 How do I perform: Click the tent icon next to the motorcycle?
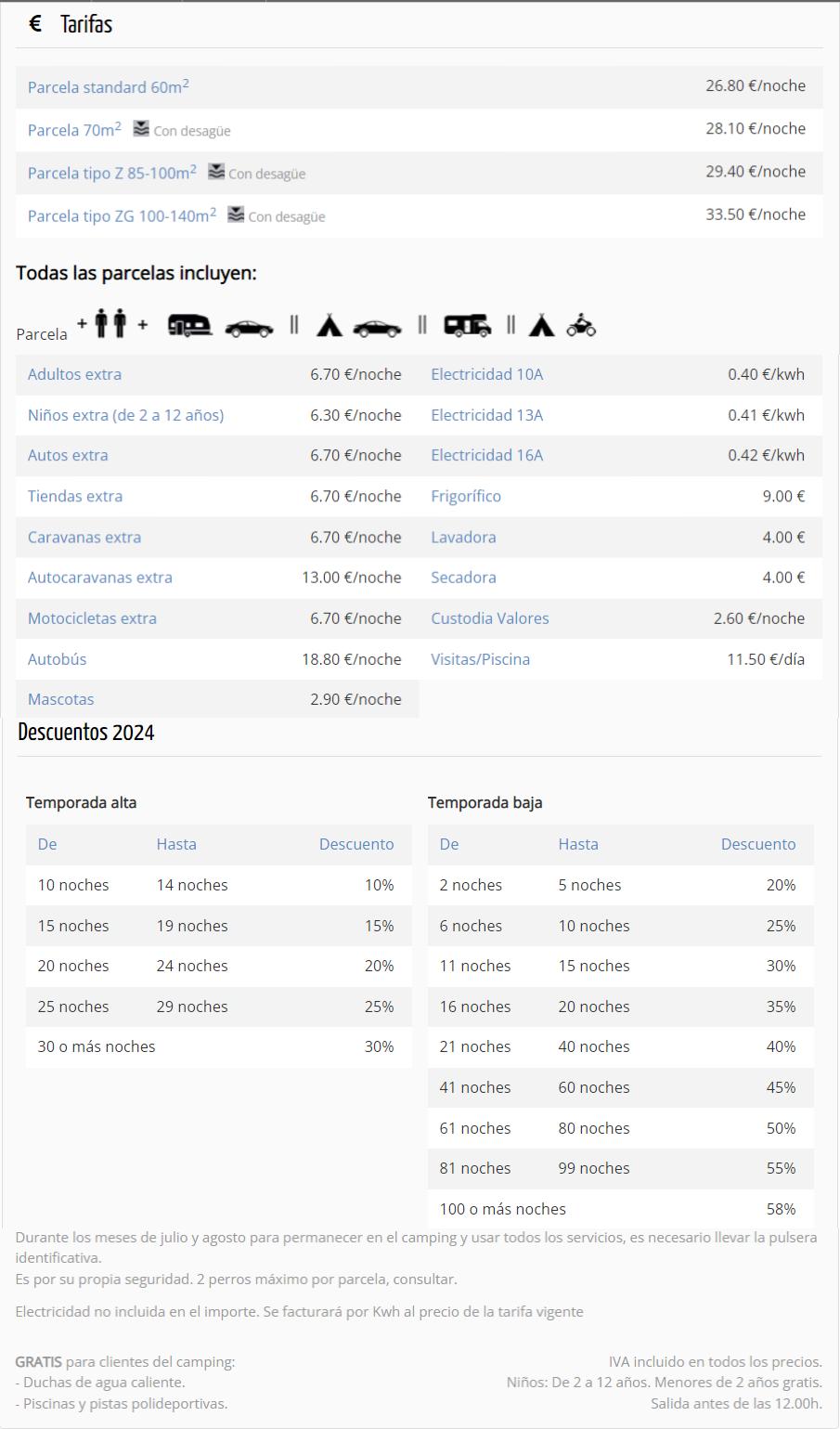pos(542,325)
